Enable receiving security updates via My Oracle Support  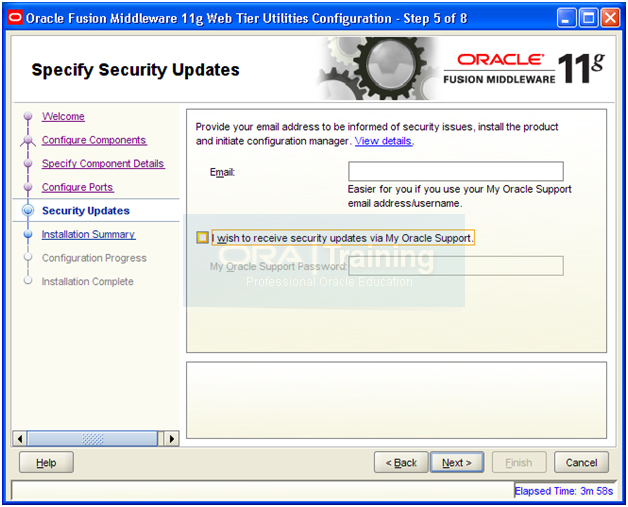[x=202, y=237]
